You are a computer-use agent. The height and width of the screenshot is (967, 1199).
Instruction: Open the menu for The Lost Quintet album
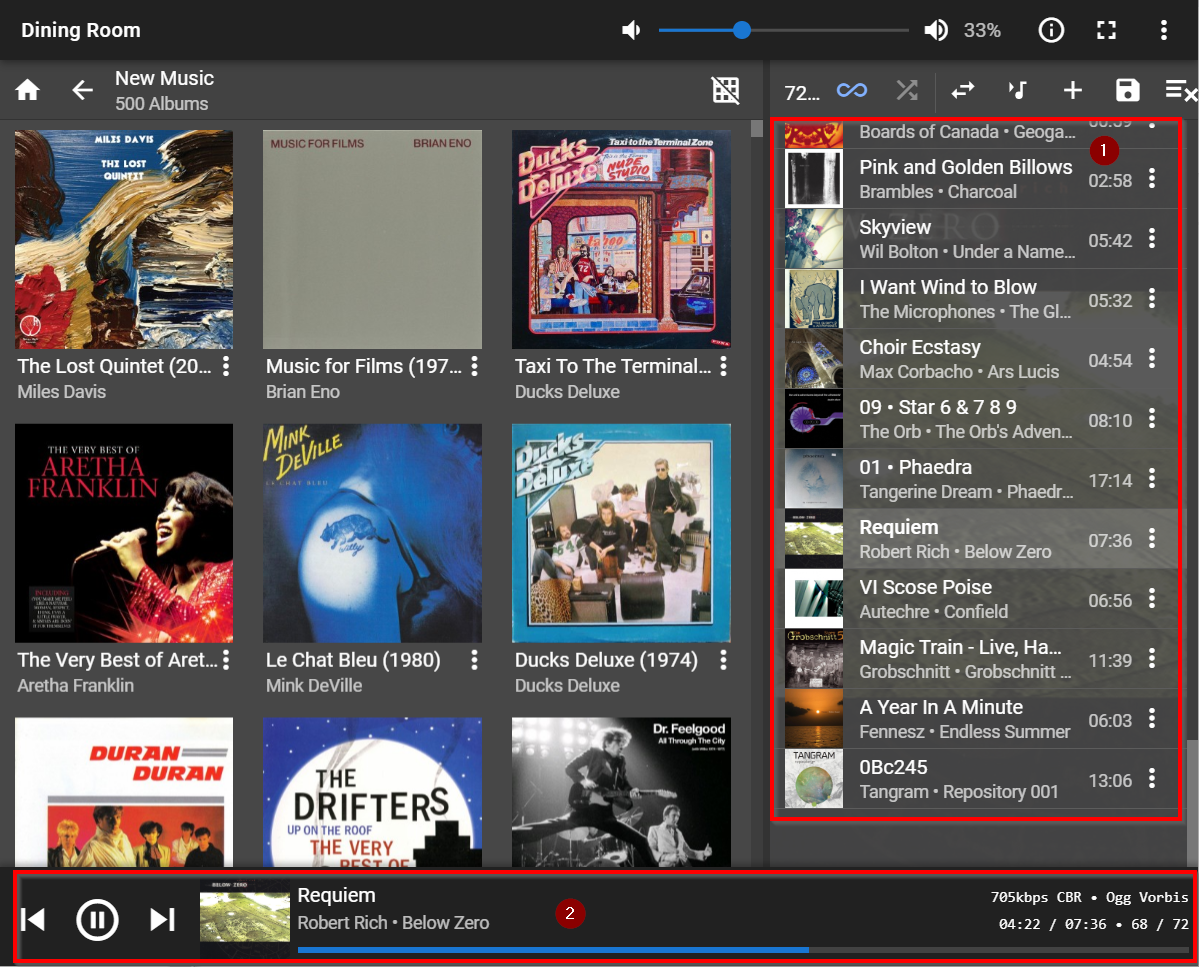click(226, 366)
